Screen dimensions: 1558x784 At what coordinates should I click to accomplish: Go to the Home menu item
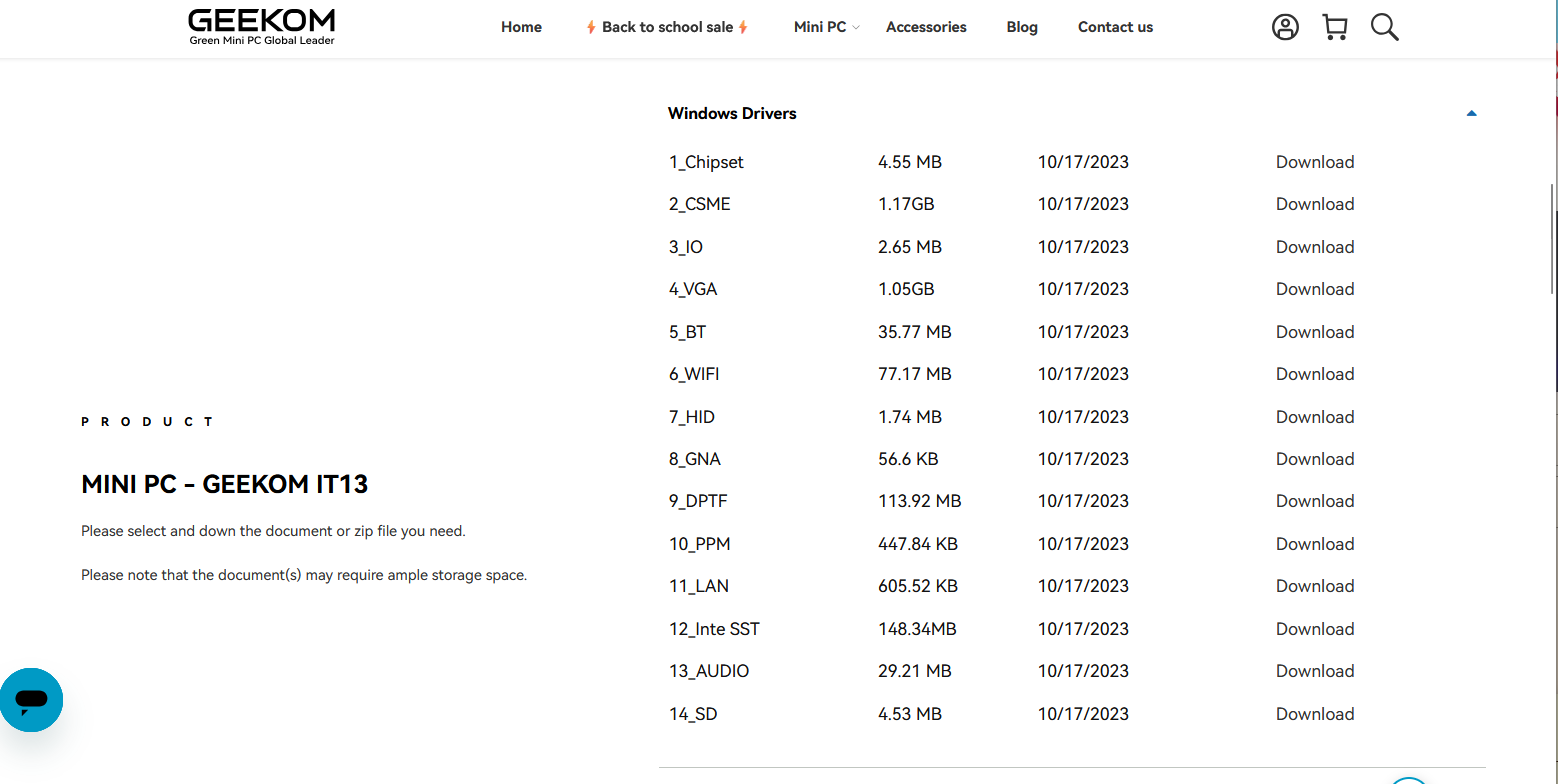click(521, 27)
